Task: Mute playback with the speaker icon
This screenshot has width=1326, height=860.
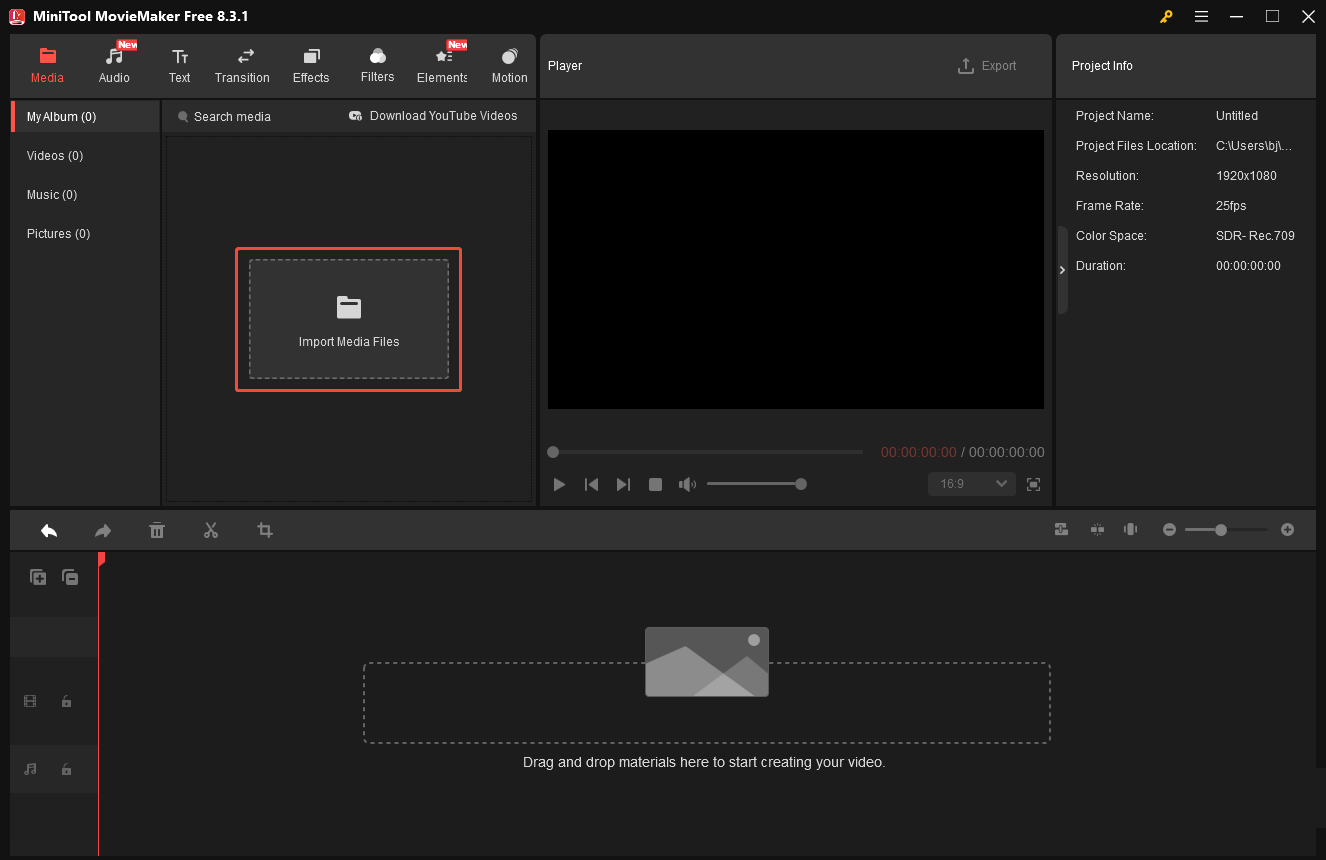Action: click(687, 484)
